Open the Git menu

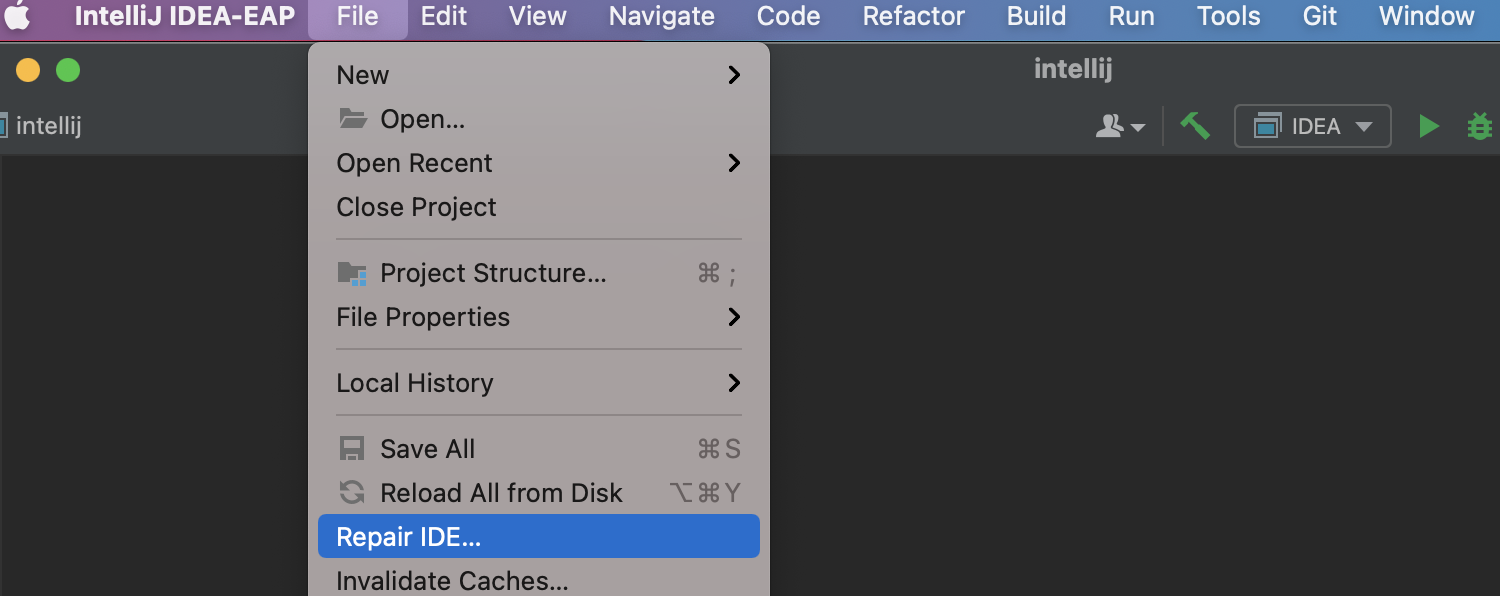[x=1320, y=16]
